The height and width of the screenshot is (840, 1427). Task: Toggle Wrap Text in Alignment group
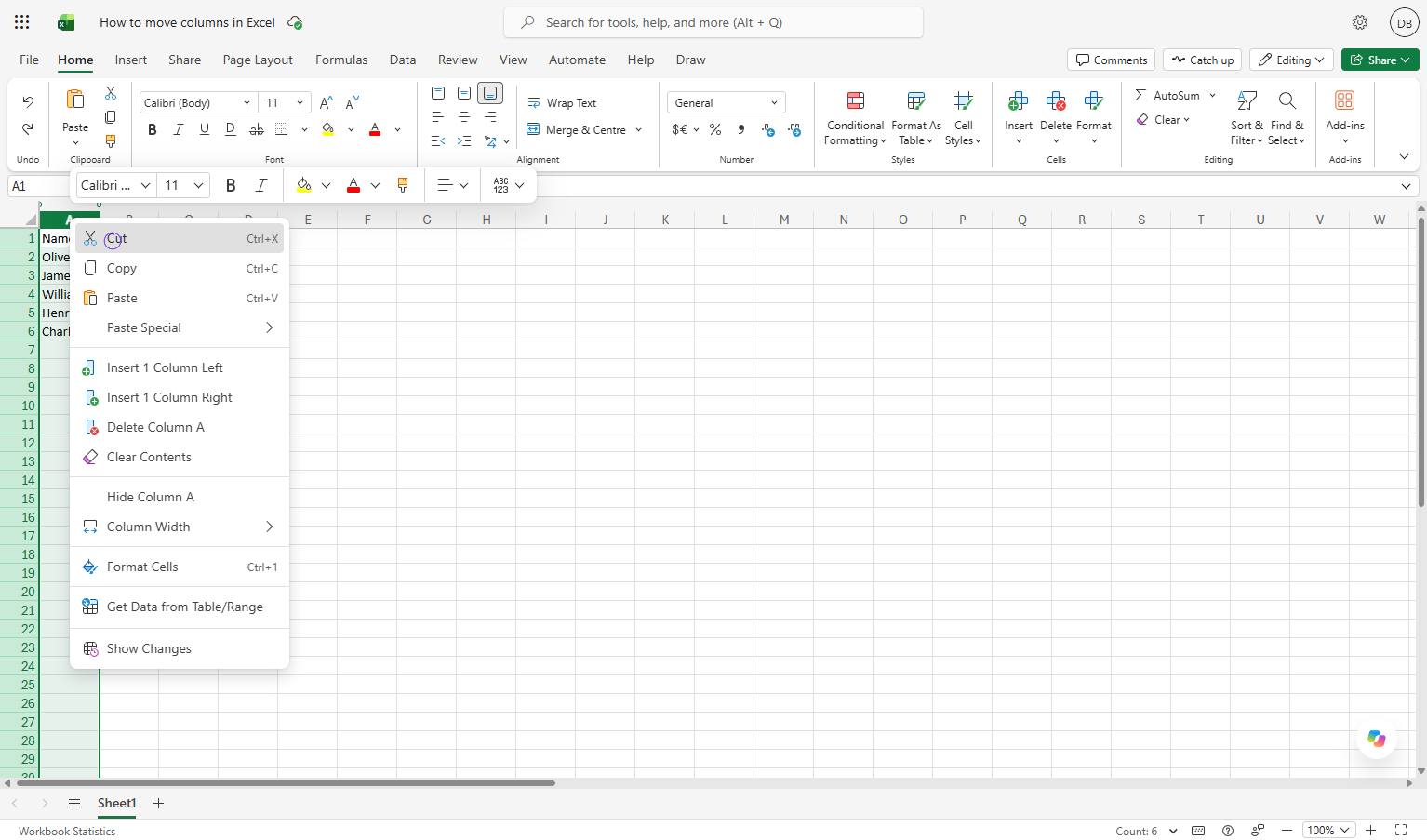pos(562,103)
